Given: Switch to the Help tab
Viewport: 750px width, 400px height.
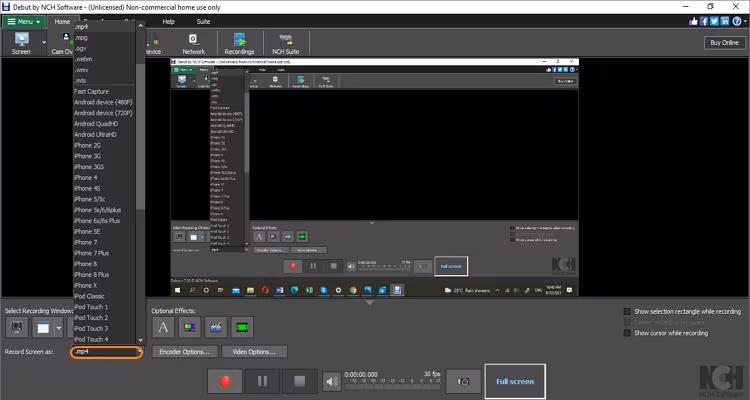Looking at the screenshot, I should coord(168,22).
